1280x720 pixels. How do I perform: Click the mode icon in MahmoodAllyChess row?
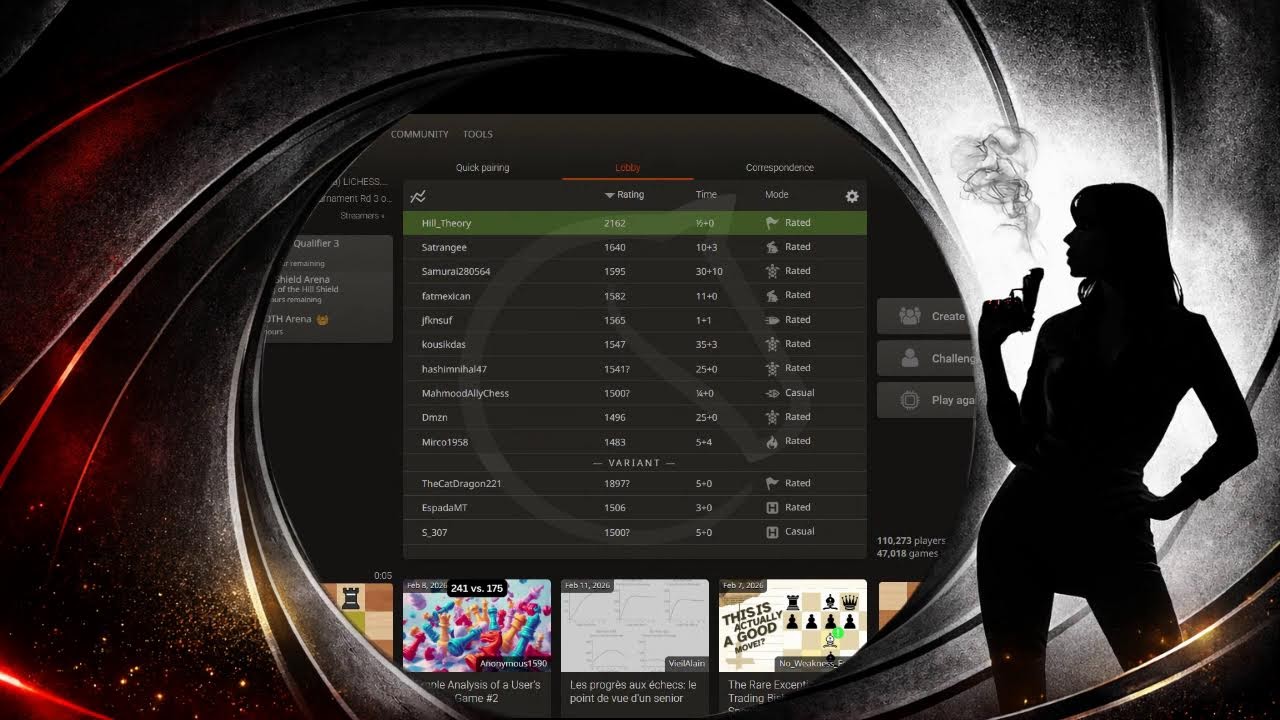click(772, 393)
